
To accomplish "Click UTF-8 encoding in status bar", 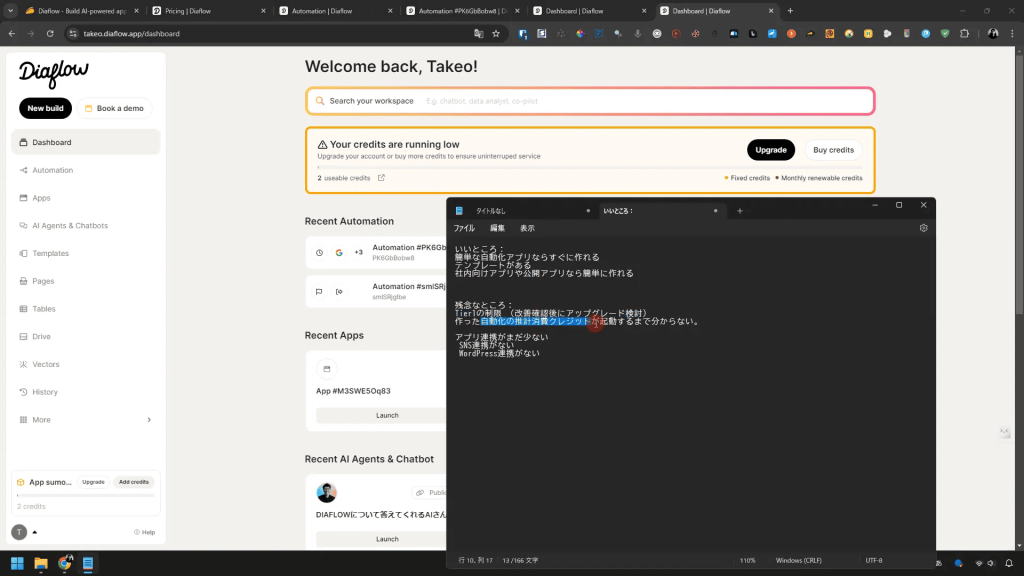I will point(874,560).
